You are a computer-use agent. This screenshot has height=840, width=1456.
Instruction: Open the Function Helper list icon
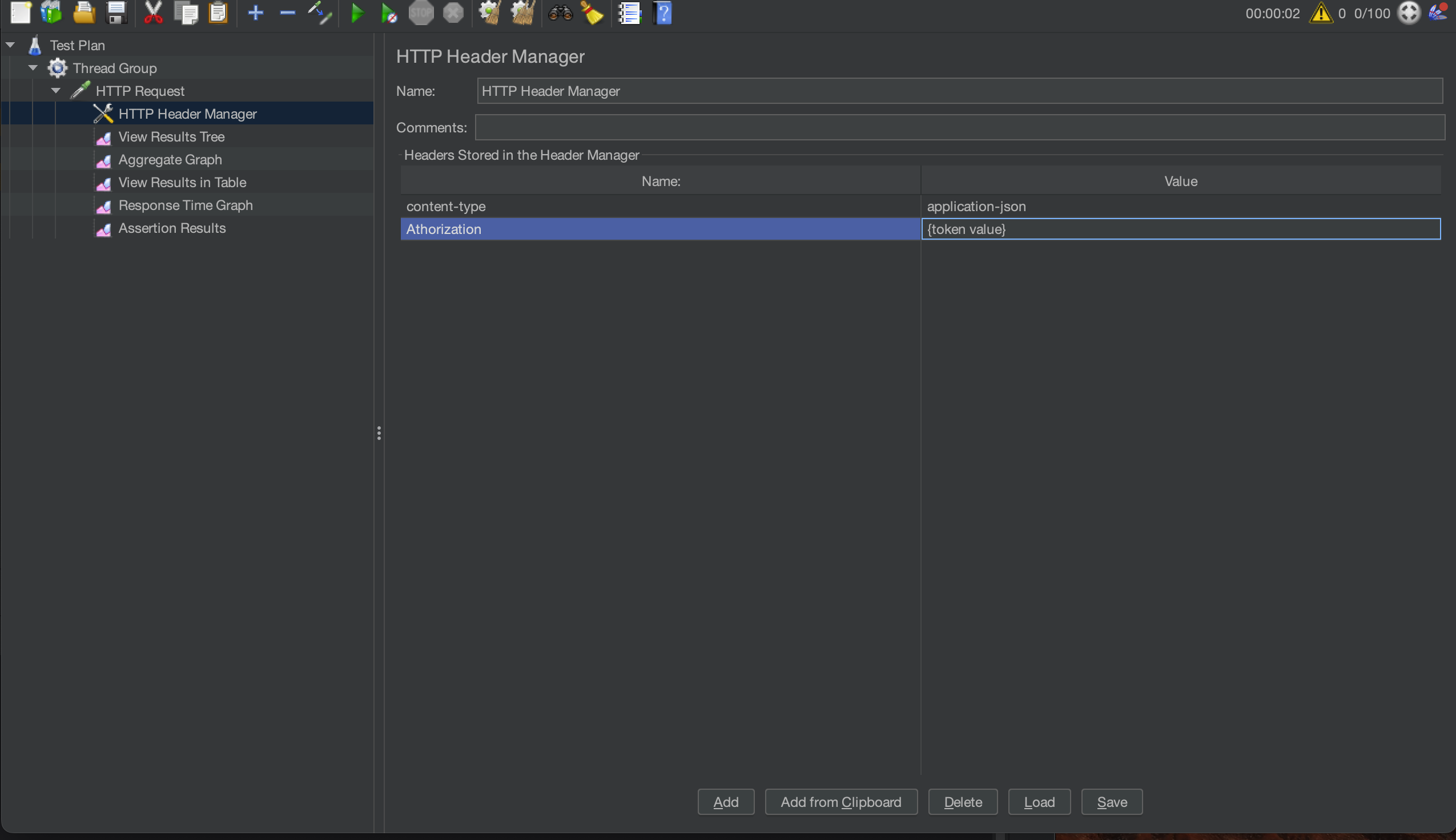click(x=630, y=13)
